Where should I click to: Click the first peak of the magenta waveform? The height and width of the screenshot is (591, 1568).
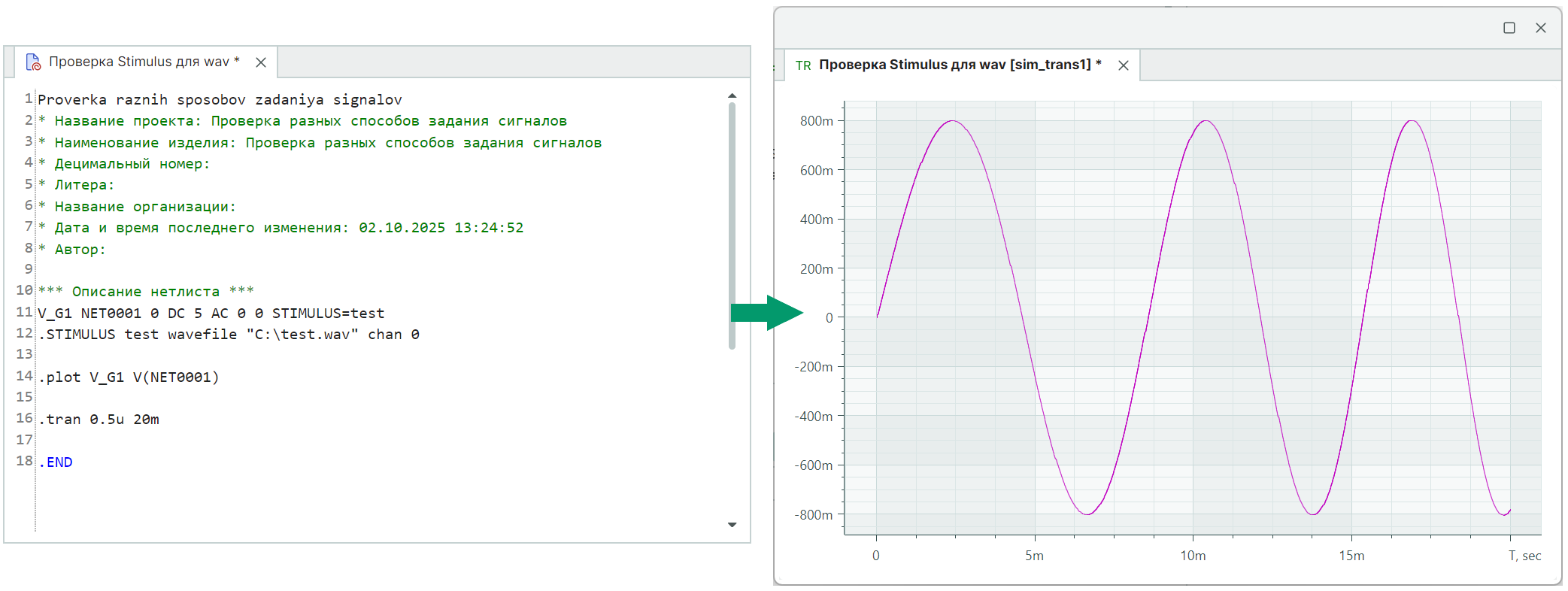[953, 121]
